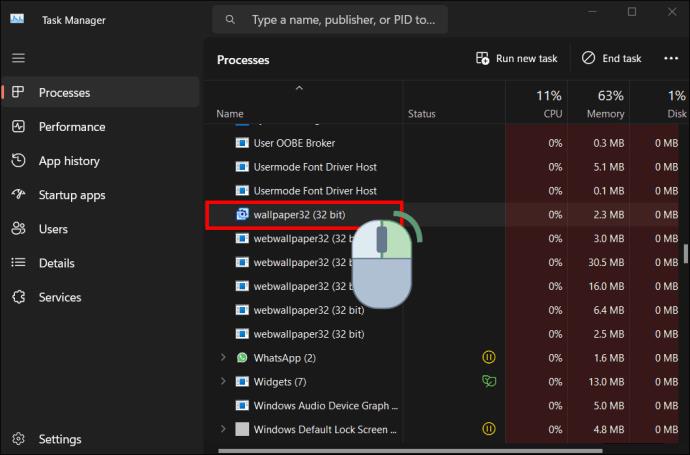Focus the name, publisher, or PID search box
690x455 pixels.
(330, 19)
